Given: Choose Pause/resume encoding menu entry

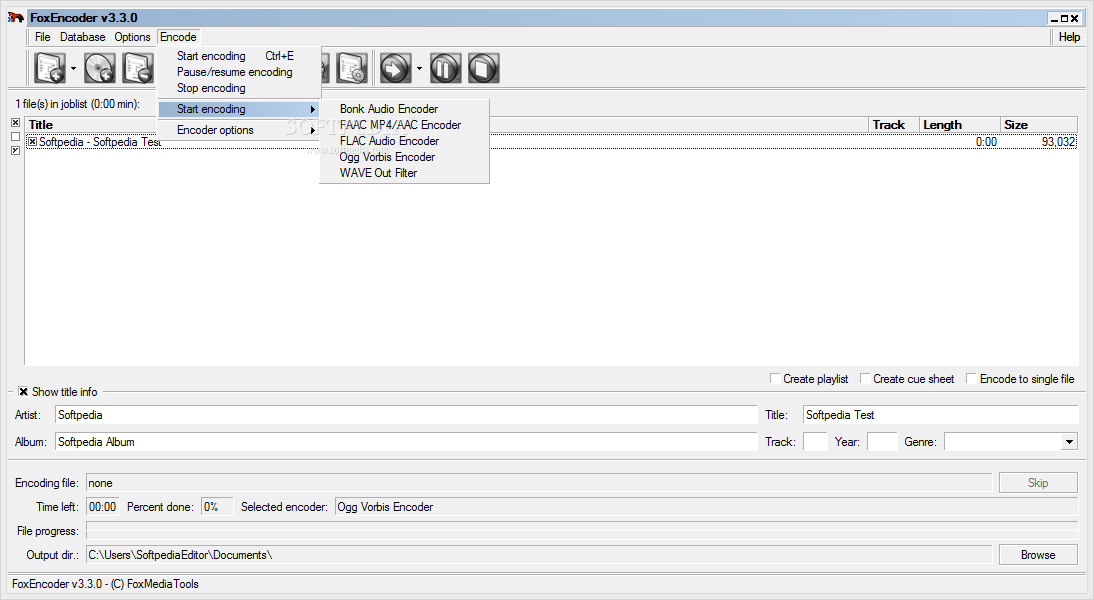Looking at the screenshot, I should click(x=239, y=72).
